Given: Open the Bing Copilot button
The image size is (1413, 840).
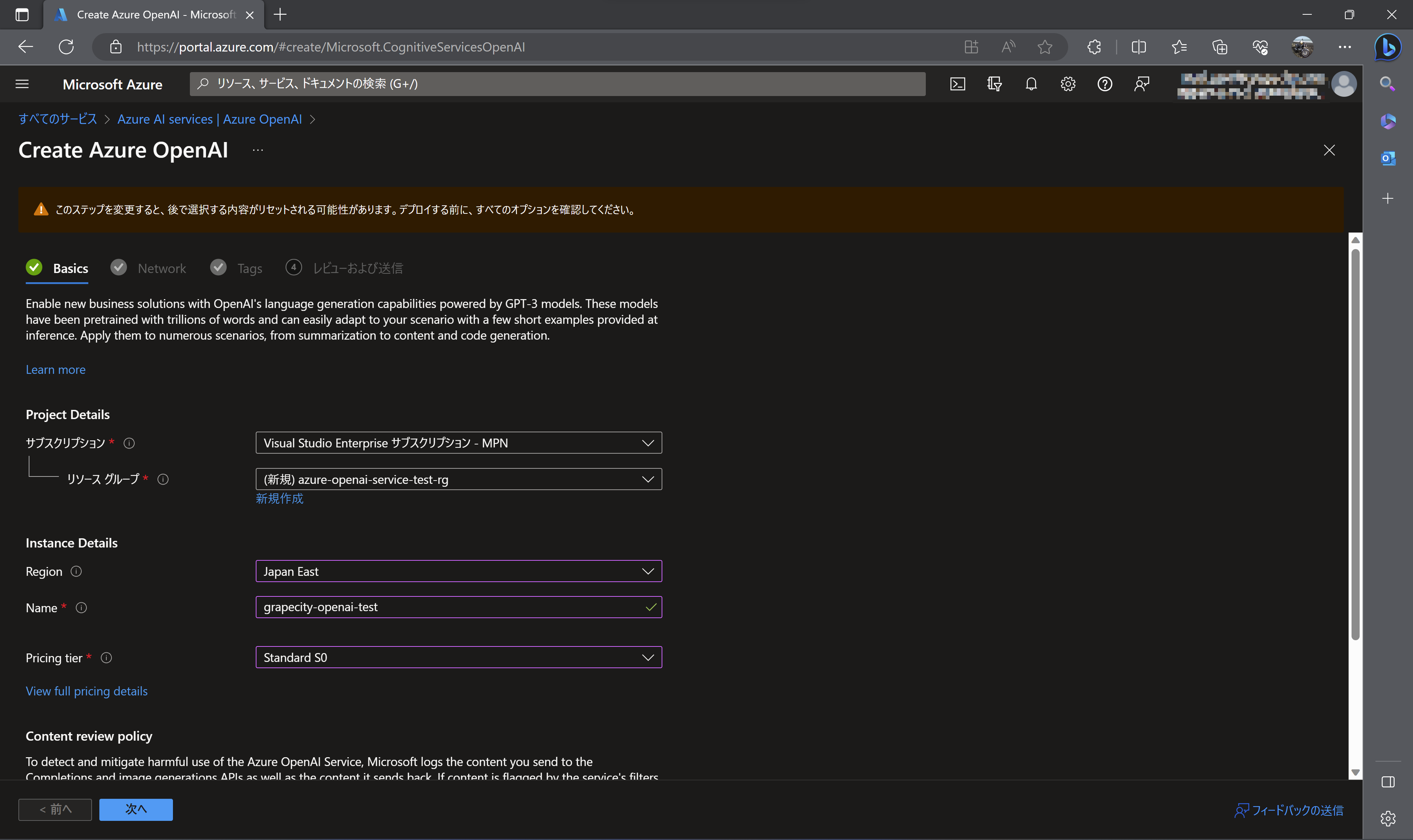Looking at the screenshot, I should click(x=1388, y=47).
